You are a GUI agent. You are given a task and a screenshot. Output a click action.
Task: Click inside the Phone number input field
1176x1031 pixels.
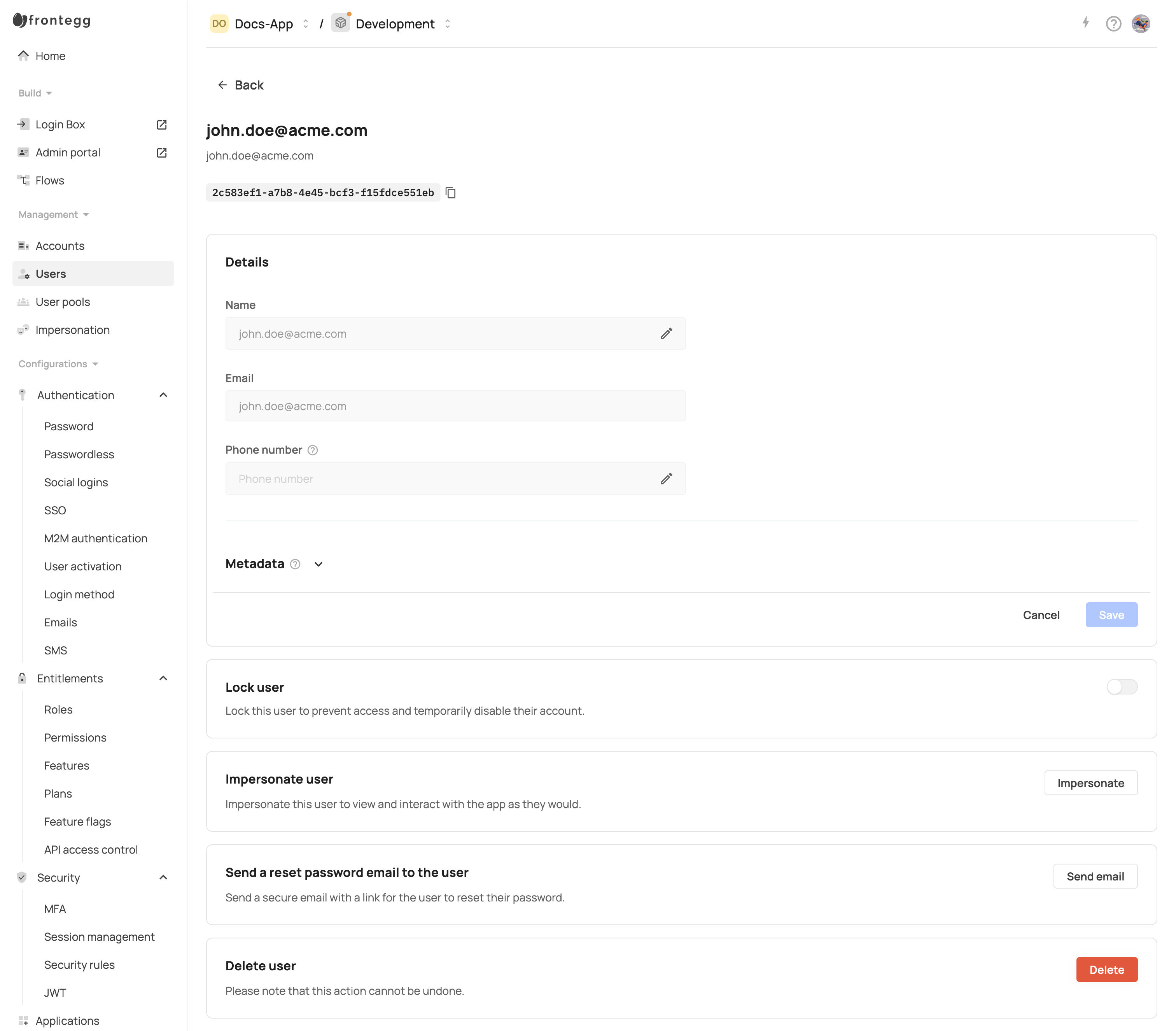coord(402,478)
